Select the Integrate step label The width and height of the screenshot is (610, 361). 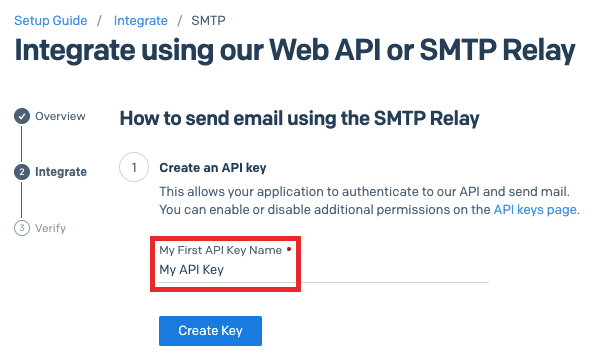[x=61, y=172]
